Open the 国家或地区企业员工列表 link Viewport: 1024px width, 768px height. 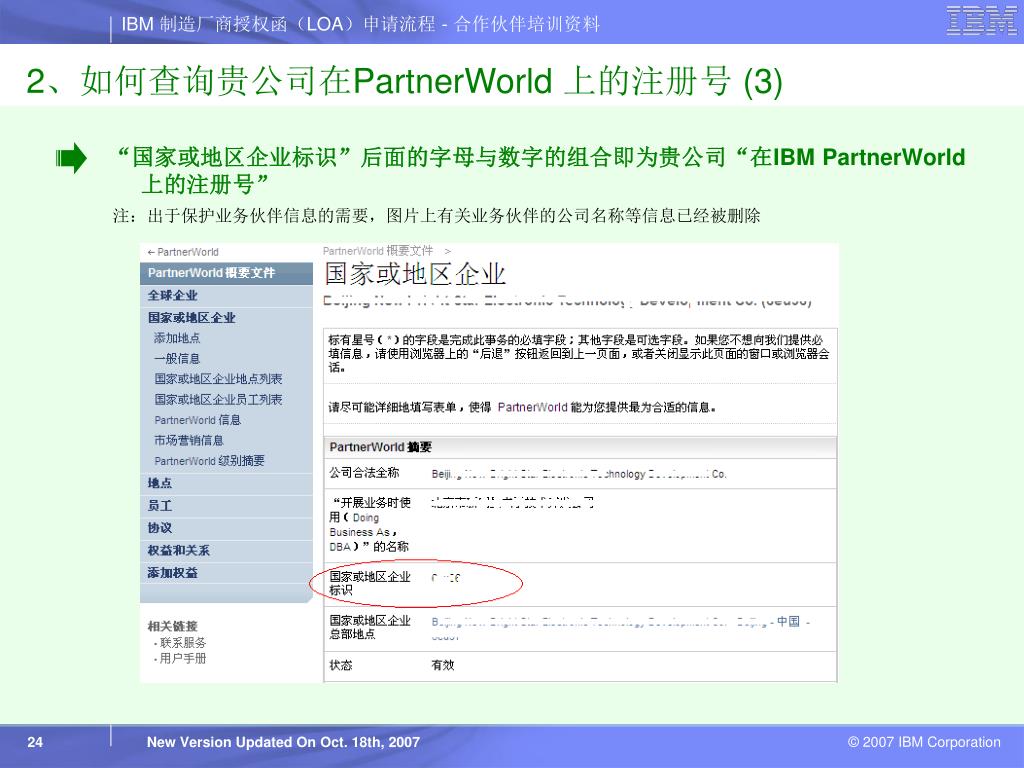218,399
